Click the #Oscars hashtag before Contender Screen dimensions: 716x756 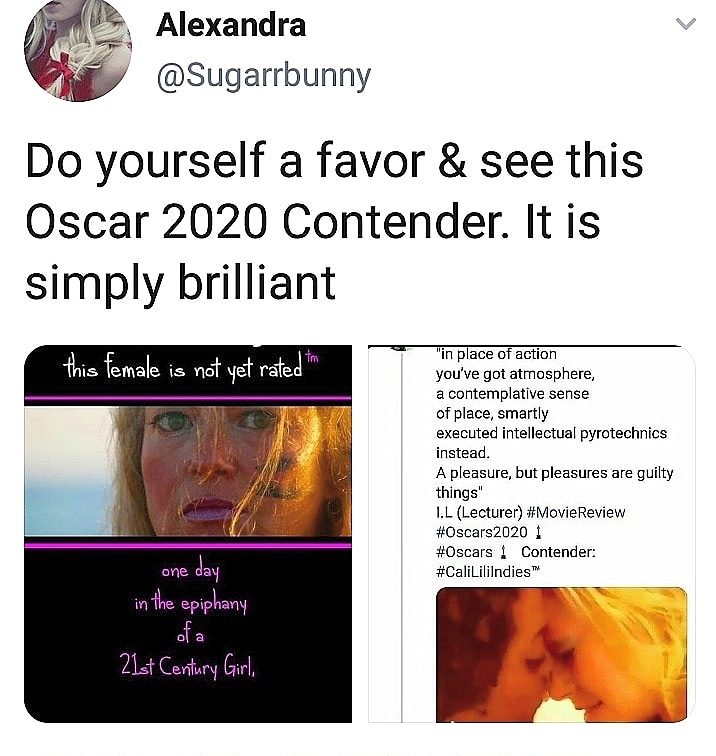coord(464,552)
